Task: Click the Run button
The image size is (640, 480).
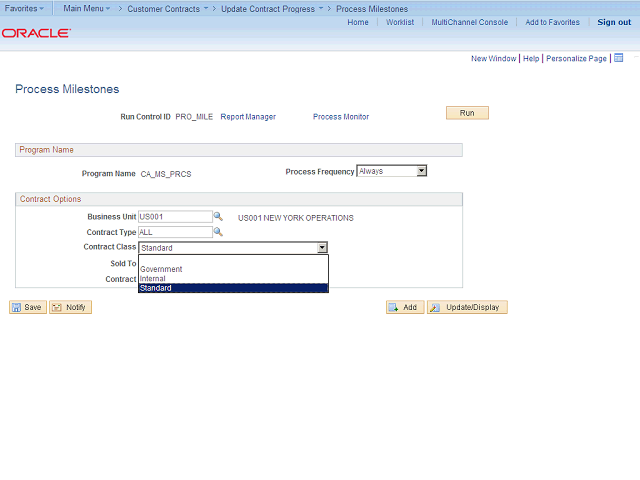Action: coord(467,113)
